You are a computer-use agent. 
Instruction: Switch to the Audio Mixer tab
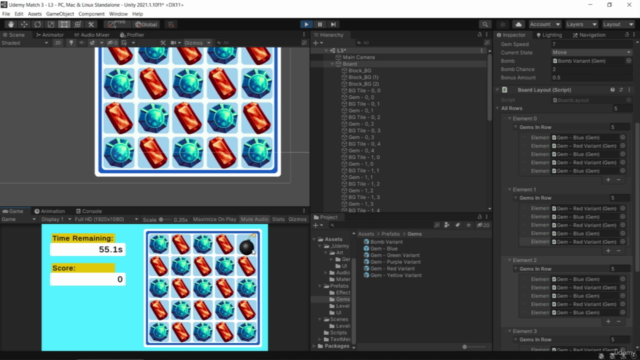tap(92, 35)
